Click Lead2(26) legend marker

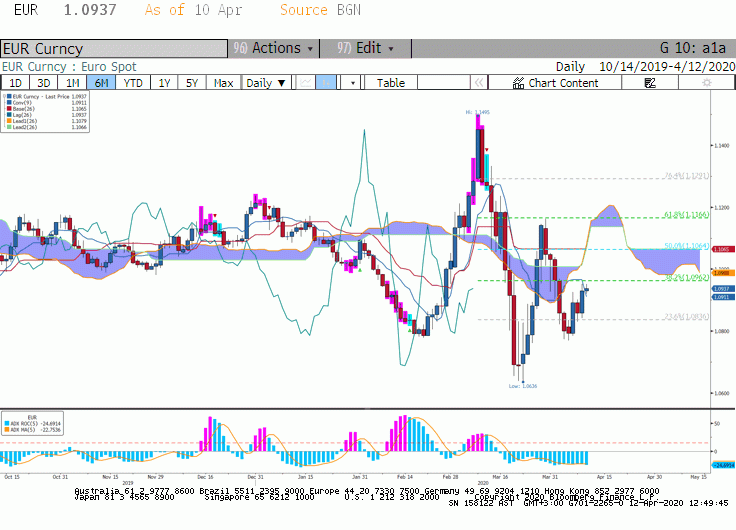(9, 127)
